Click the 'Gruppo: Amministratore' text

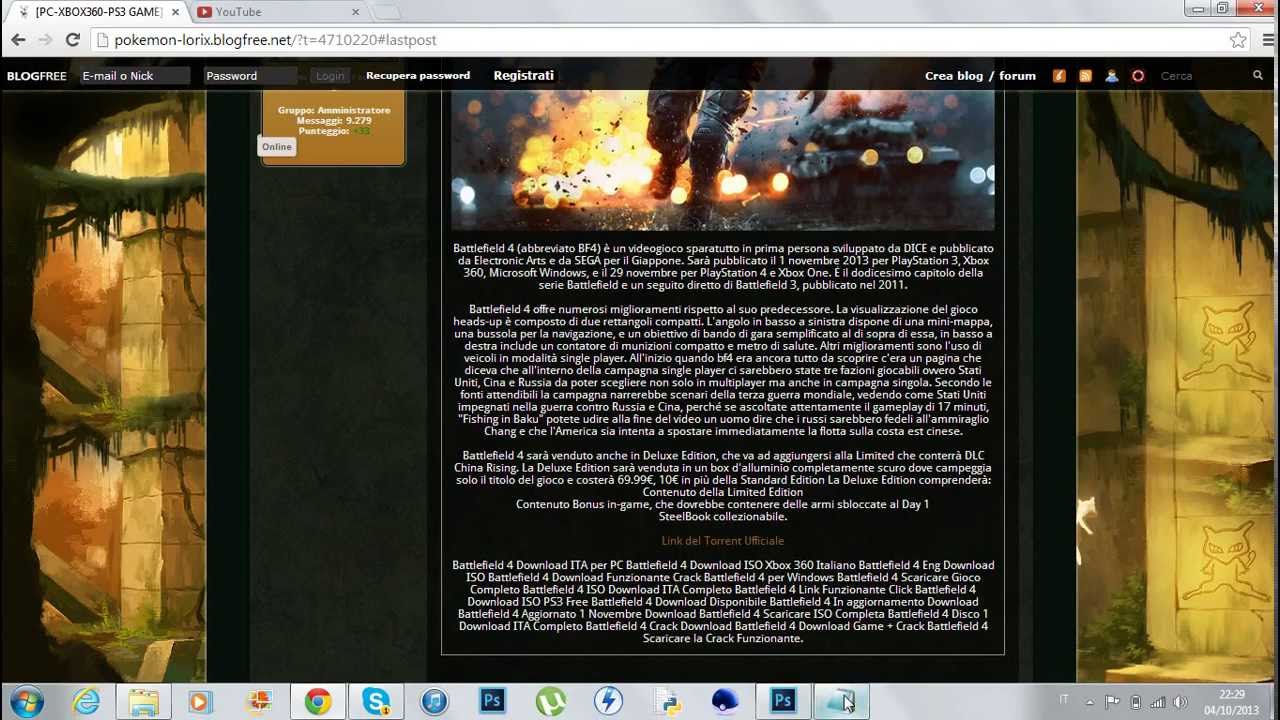coord(334,110)
